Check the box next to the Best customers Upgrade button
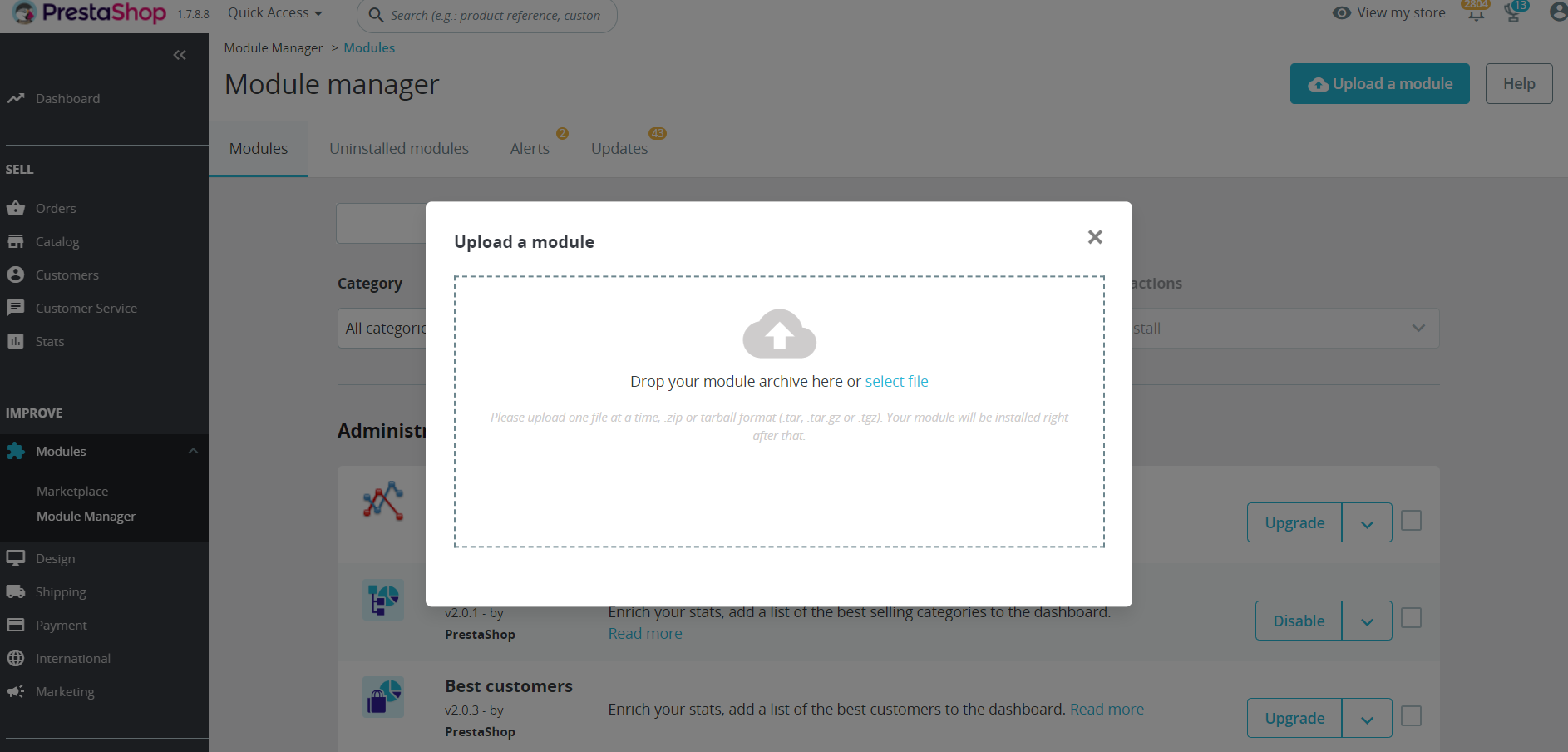This screenshot has width=1568, height=752. pyautogui.click(x=1411, y=715)
